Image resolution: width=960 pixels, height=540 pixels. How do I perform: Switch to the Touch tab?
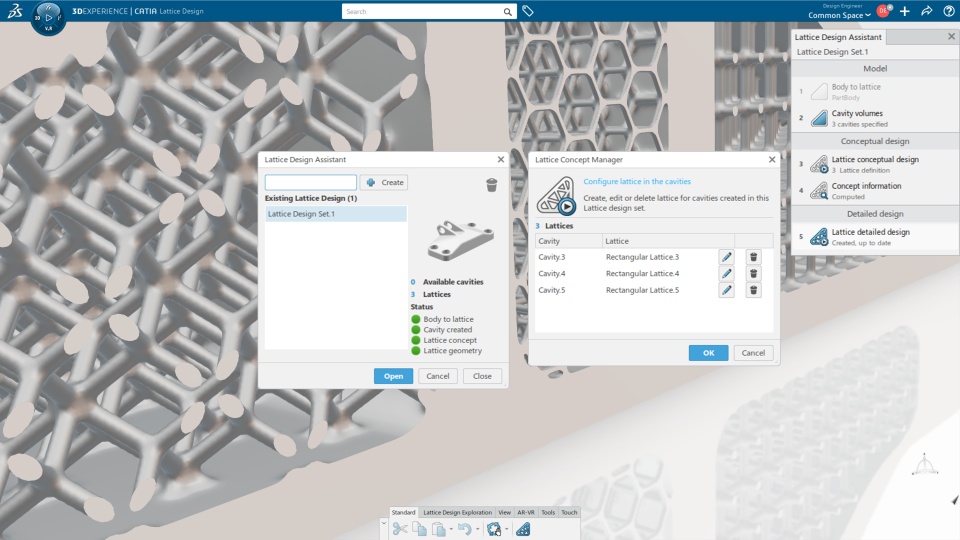point(569,512)
